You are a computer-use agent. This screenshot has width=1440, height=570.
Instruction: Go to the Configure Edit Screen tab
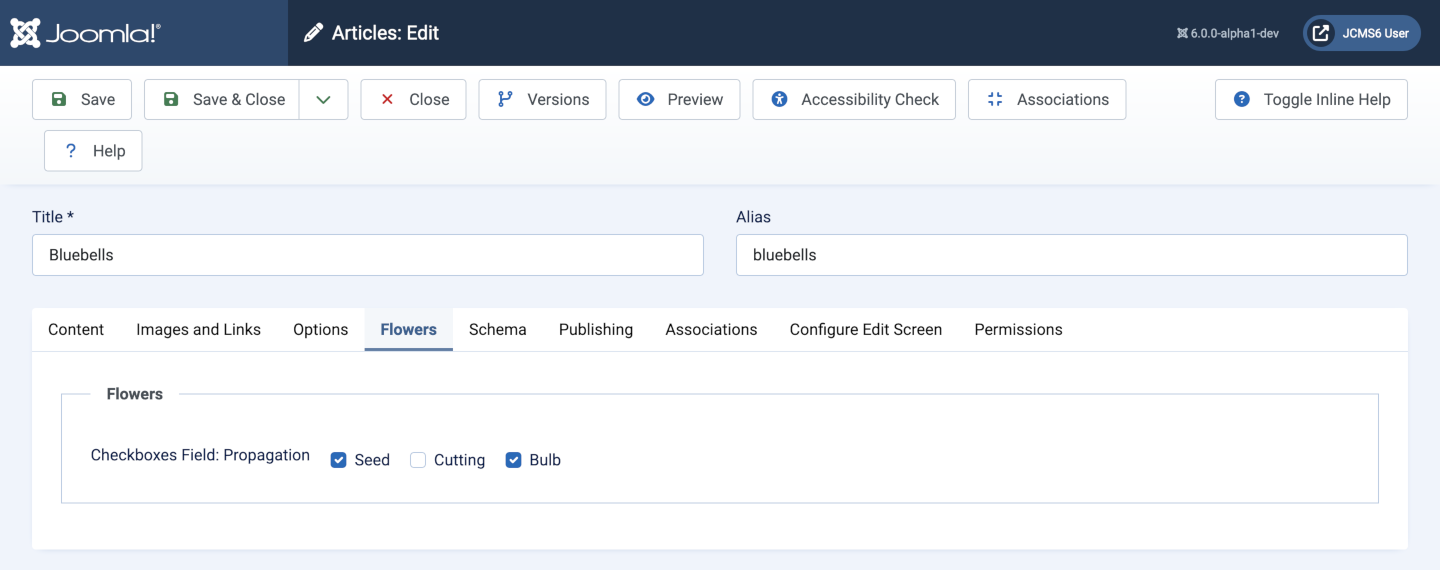point(865,329)
